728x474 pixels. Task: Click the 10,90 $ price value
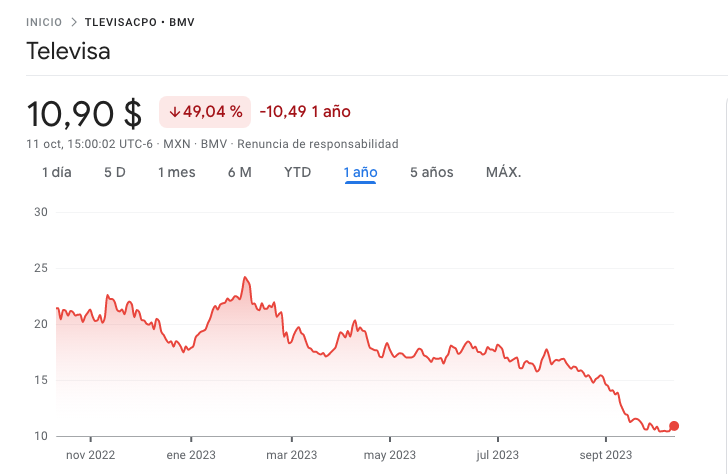click(84, 113)
